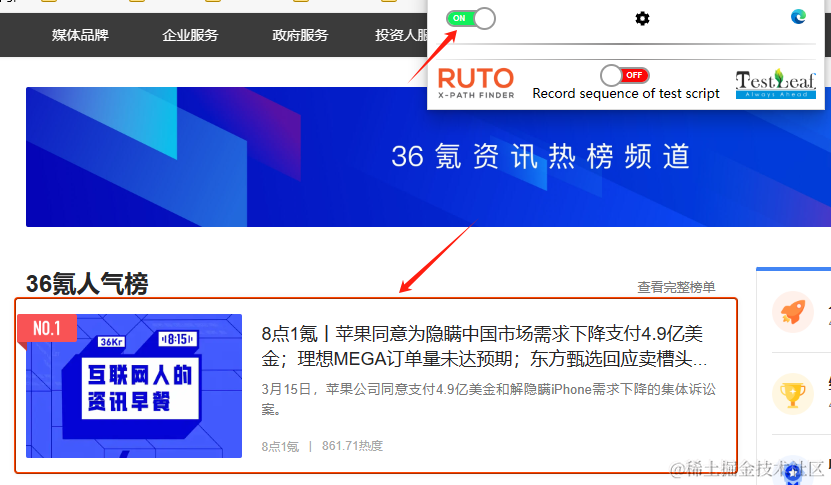Click the article summary starting 3月15日

pos(488,399)
